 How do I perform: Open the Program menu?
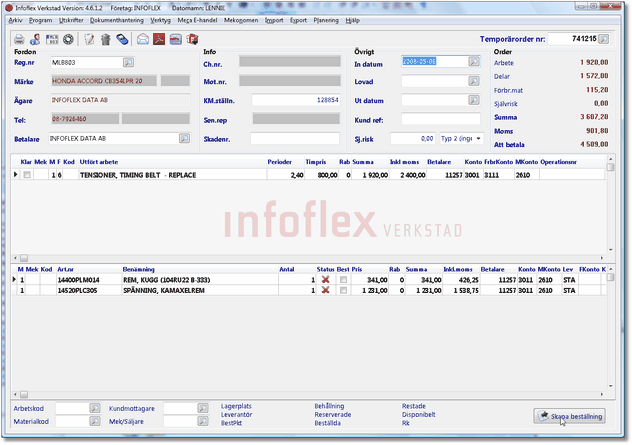point(40,20)
